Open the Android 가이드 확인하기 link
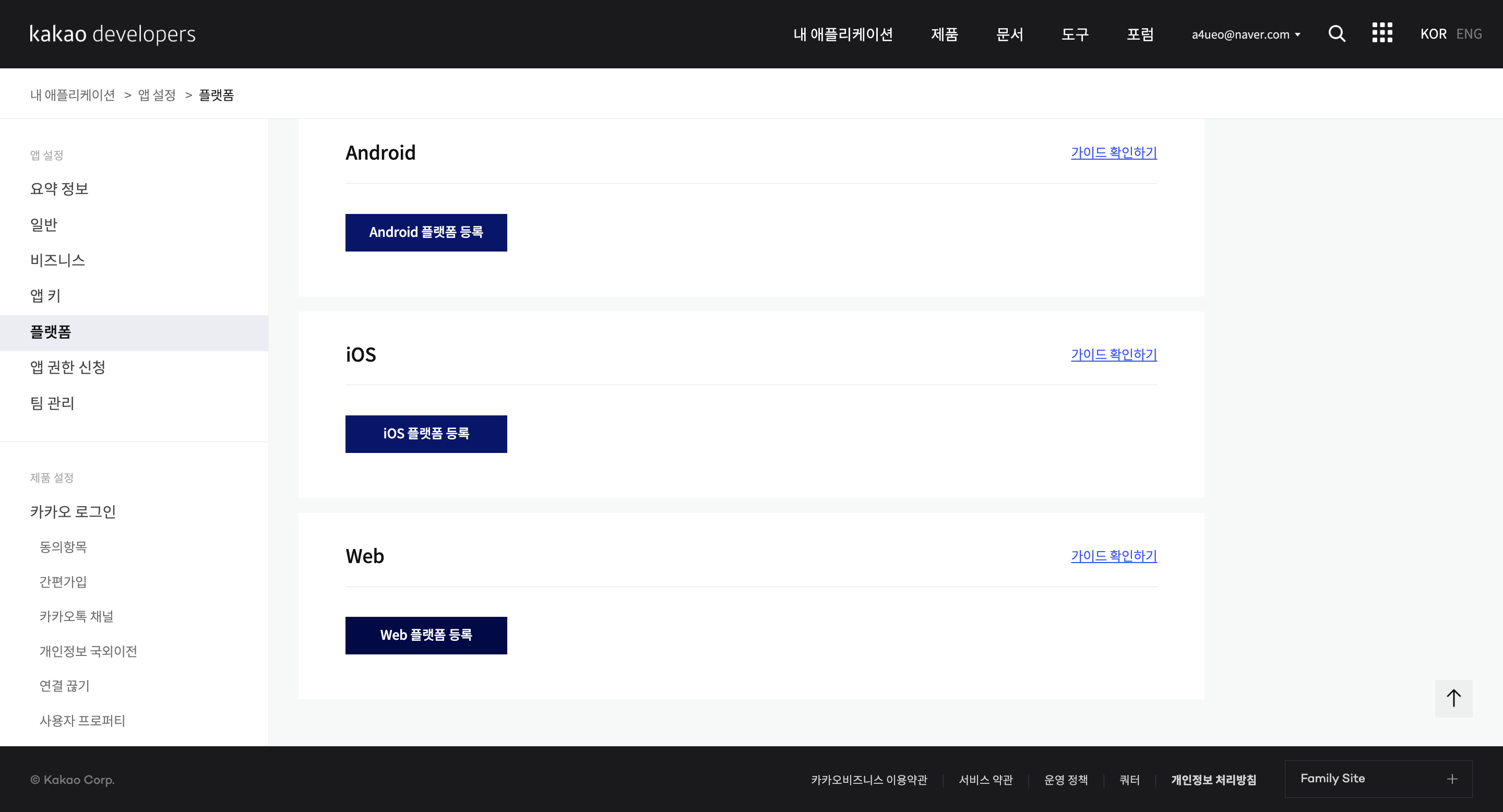 (x=1113, y=153)
